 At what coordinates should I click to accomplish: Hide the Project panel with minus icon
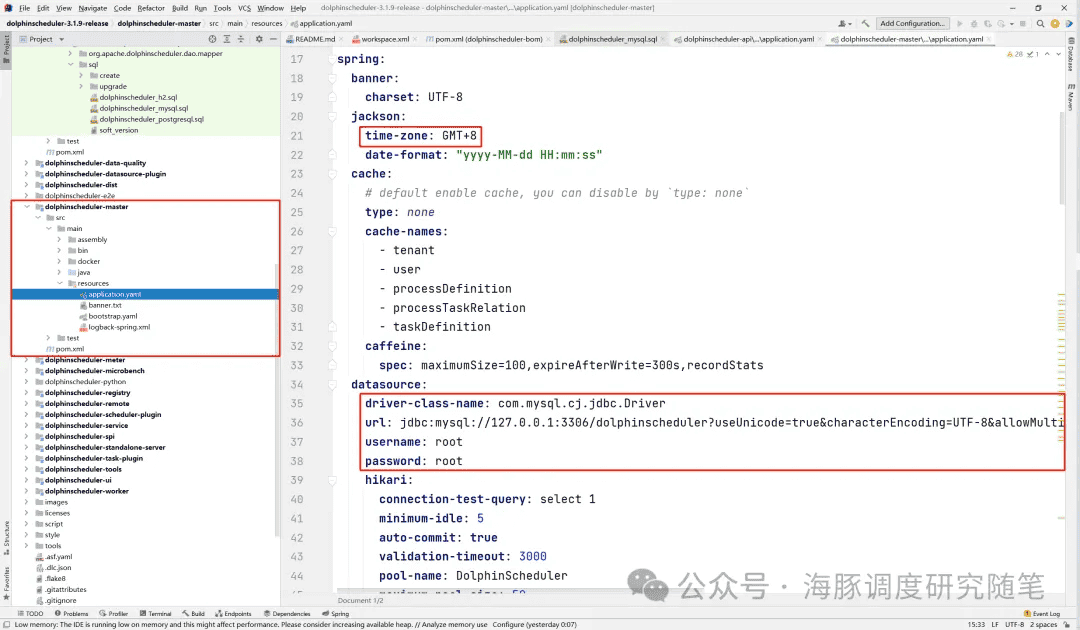click(x=273, y=39)
